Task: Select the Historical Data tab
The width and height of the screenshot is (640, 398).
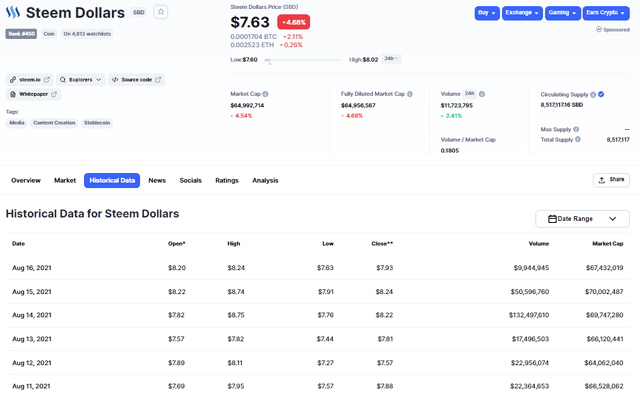Action: pyautogui.click(x=112, y=180)
